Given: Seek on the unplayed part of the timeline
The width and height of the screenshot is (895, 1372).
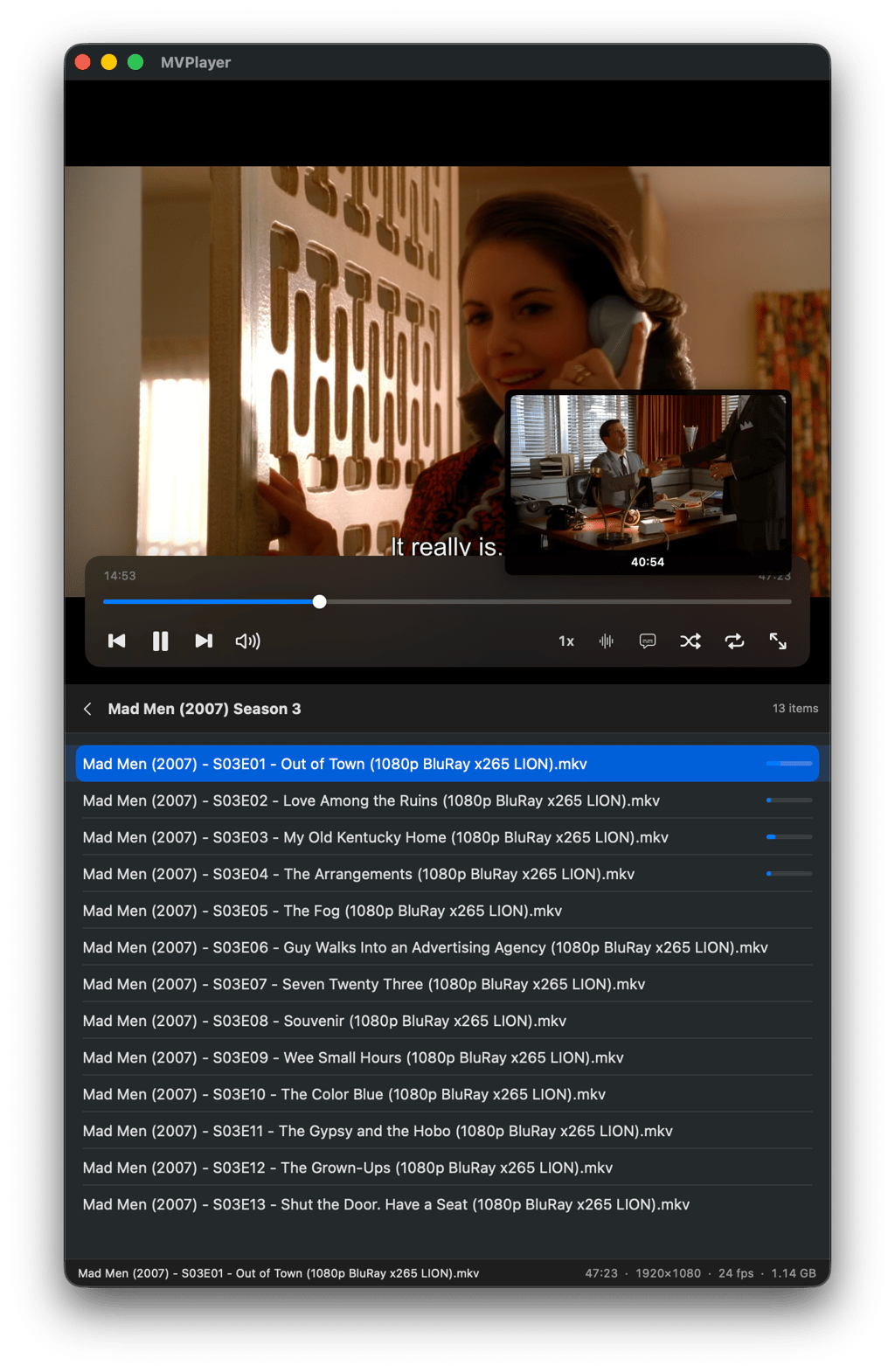Looking at the screenshot, I should tap(559, 601).
